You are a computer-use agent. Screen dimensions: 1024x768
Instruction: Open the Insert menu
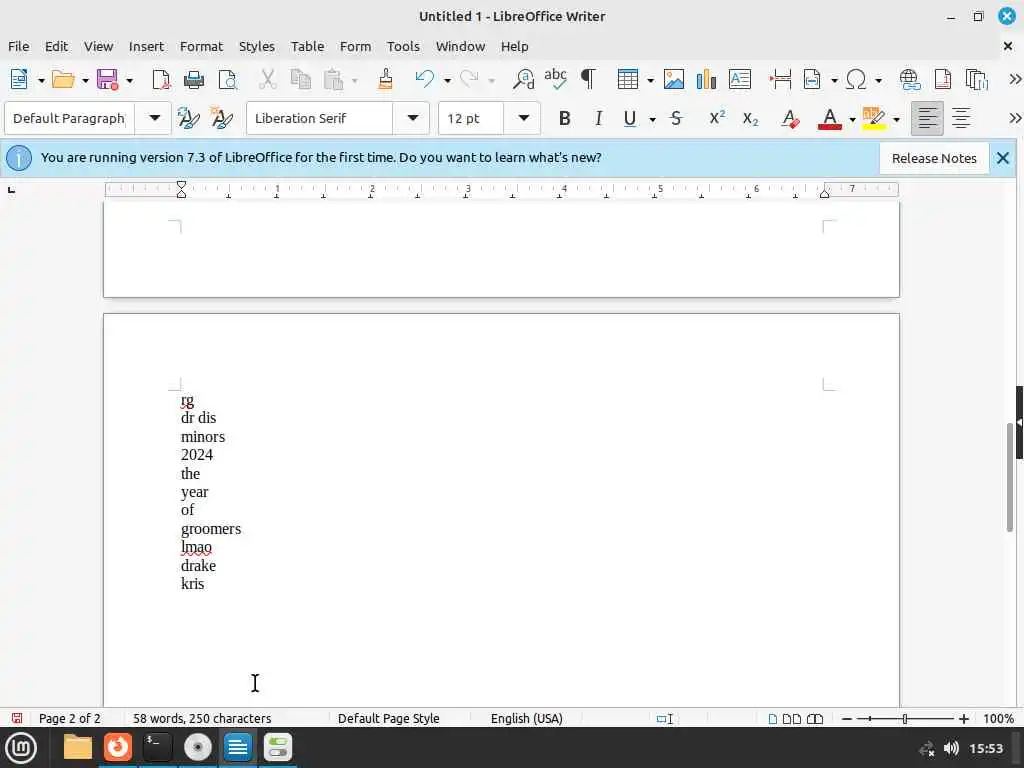[146, 46]
